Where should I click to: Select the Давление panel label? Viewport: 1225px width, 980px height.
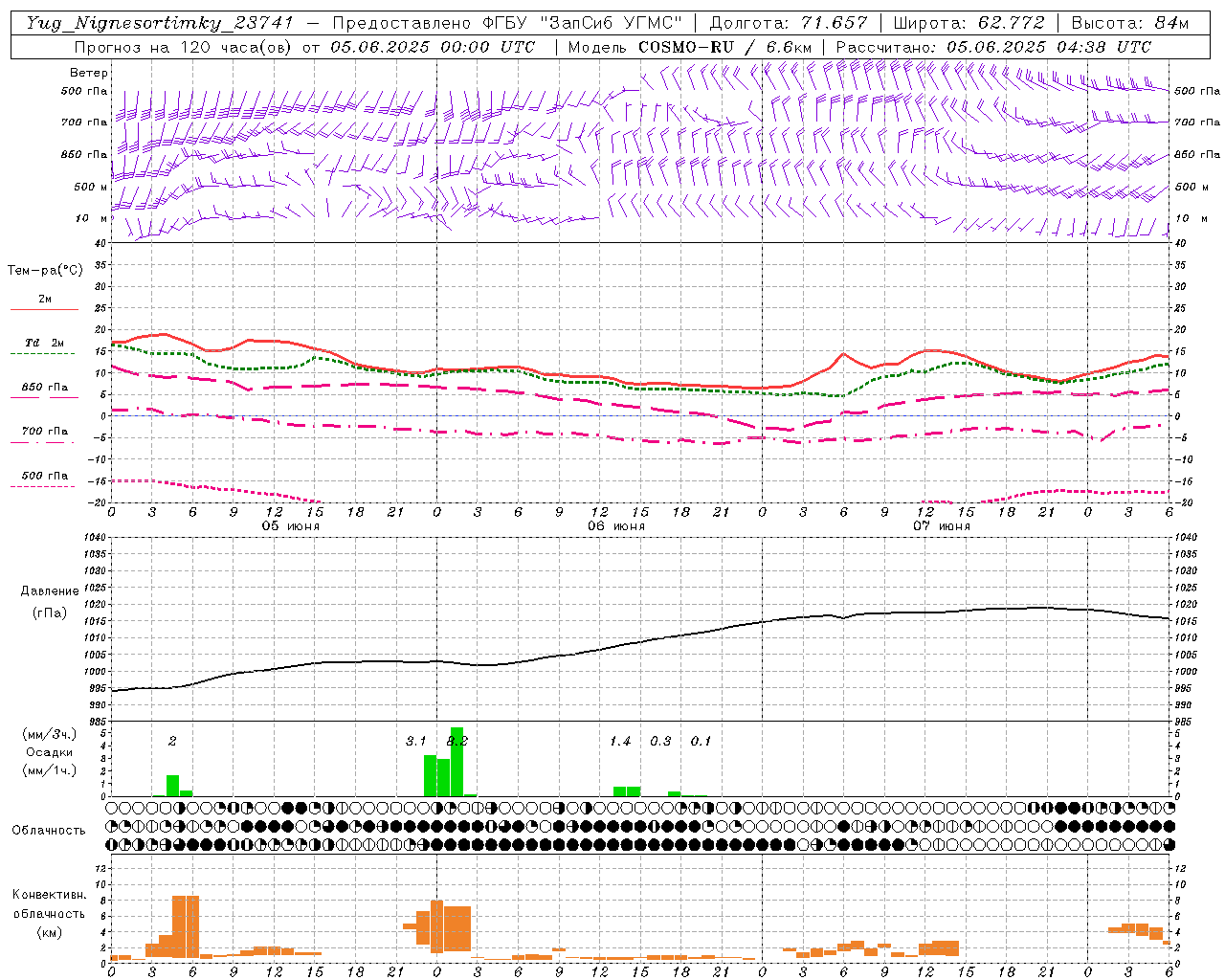pyautogui.click(x=50, y=591)
